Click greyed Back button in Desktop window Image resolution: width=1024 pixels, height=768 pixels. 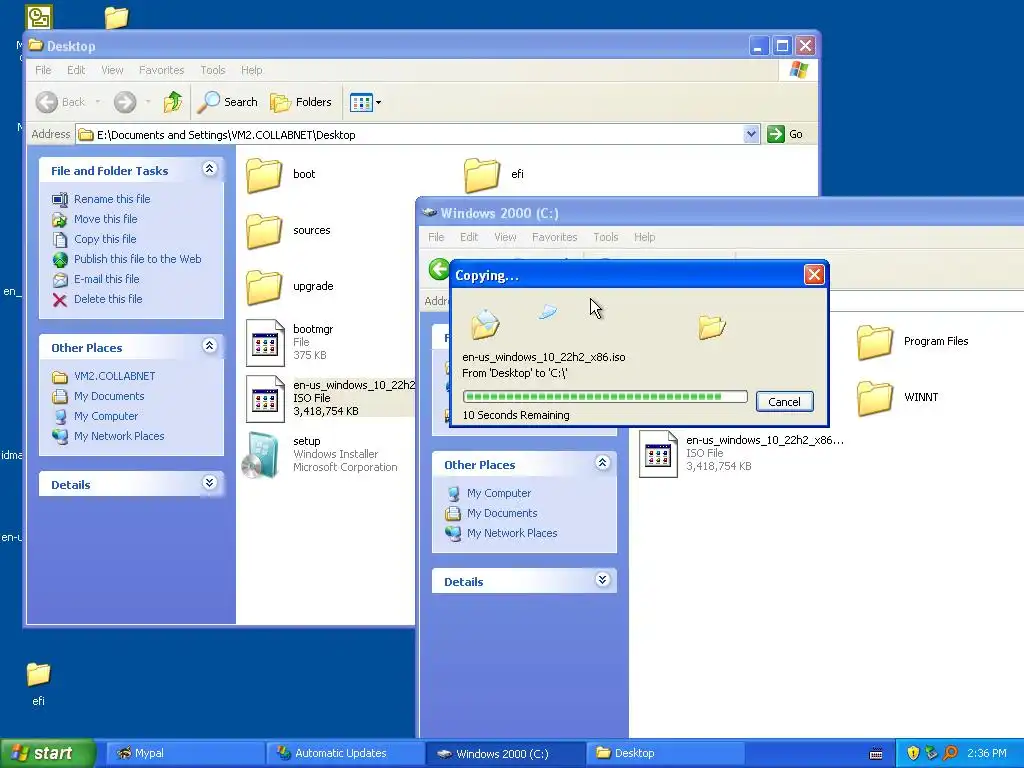[x=61, y=102]
